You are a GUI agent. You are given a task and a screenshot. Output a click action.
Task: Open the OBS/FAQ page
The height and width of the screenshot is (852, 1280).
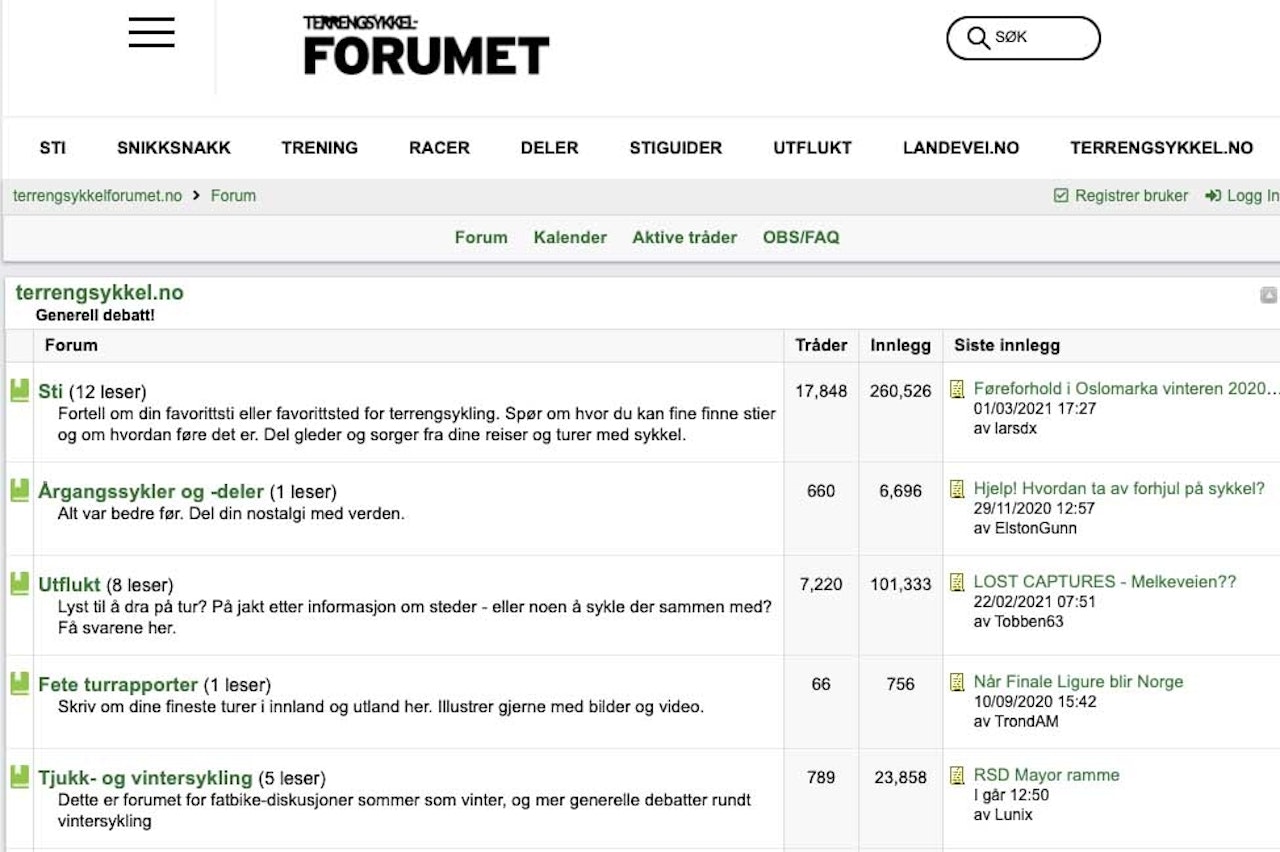[x=800, y=237]
